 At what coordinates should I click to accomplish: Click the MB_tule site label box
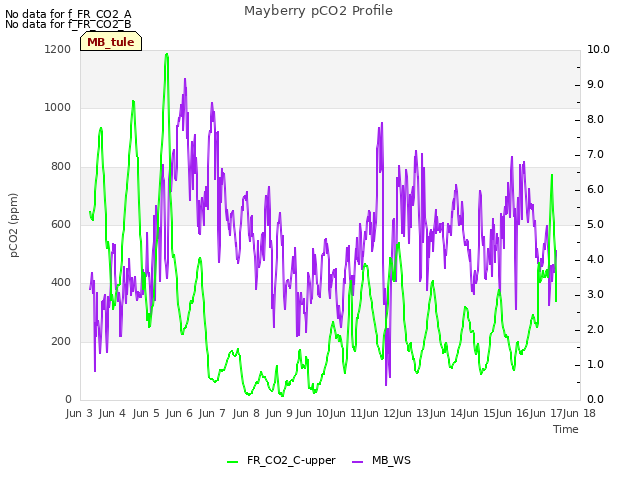click(x=111, y=42)
